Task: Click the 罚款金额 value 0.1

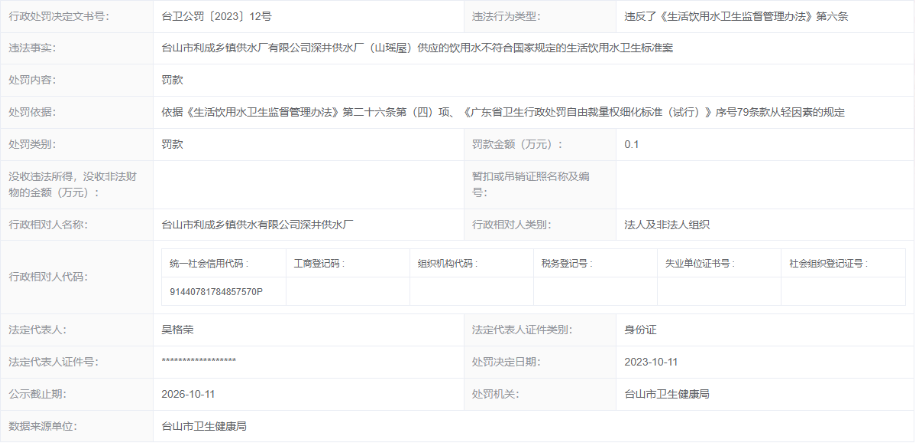Action: (x=632, y=144)
